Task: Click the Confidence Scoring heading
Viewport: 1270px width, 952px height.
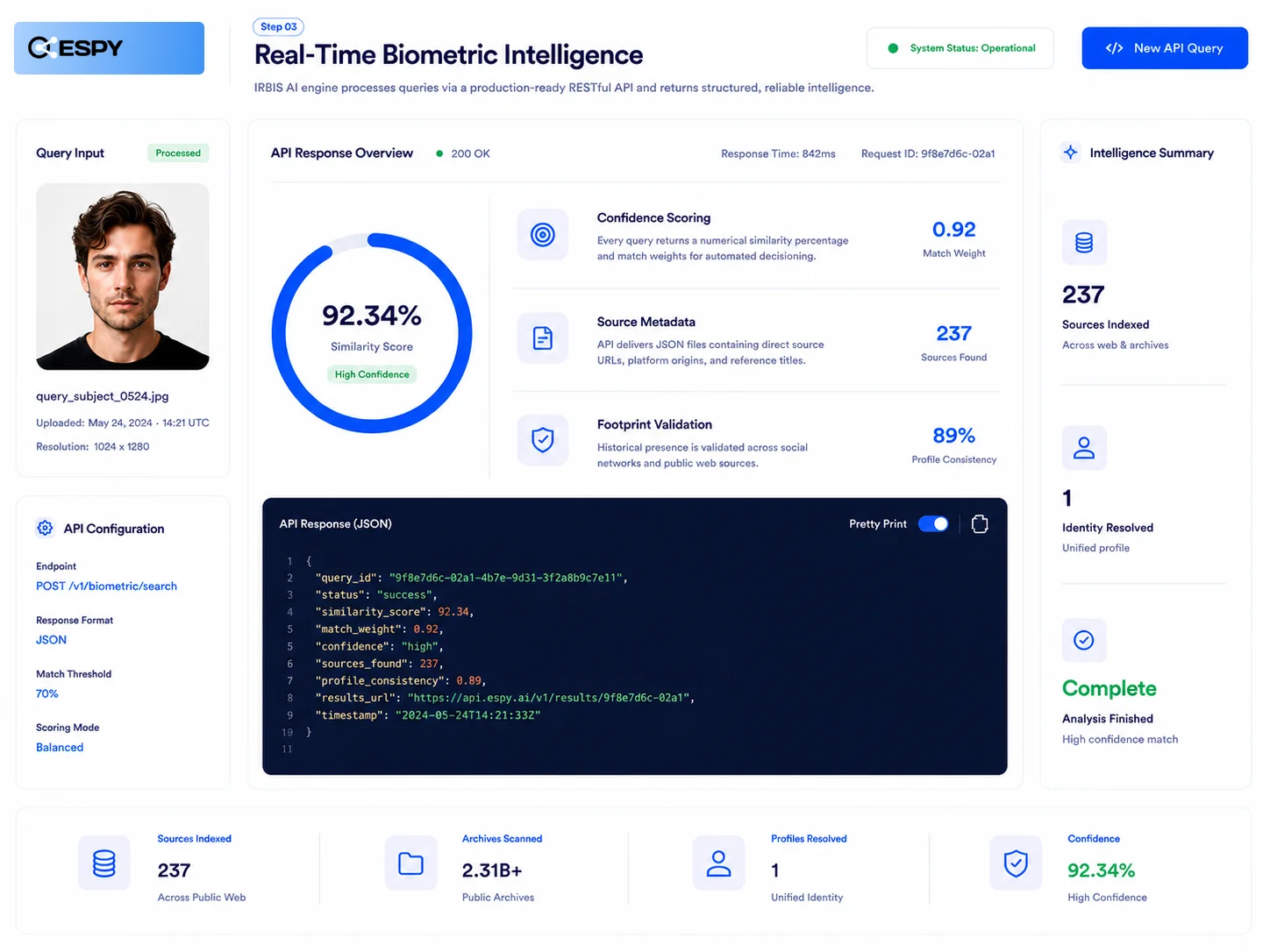Action: (x=654, y=217)
